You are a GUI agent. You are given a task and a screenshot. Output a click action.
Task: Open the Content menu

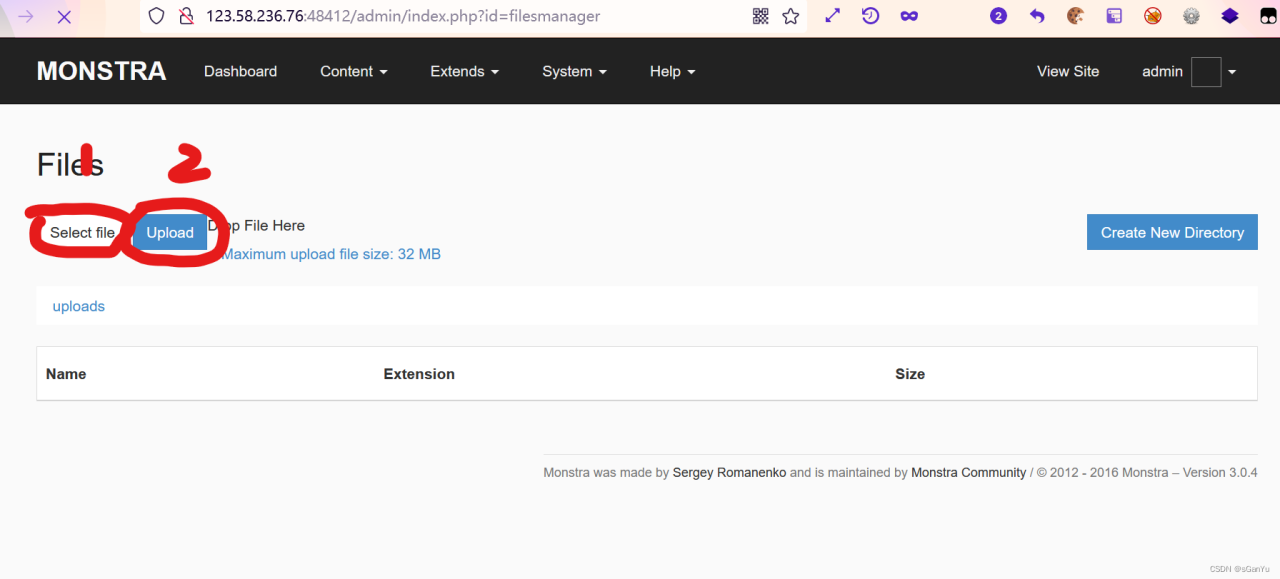pos(353,71)
